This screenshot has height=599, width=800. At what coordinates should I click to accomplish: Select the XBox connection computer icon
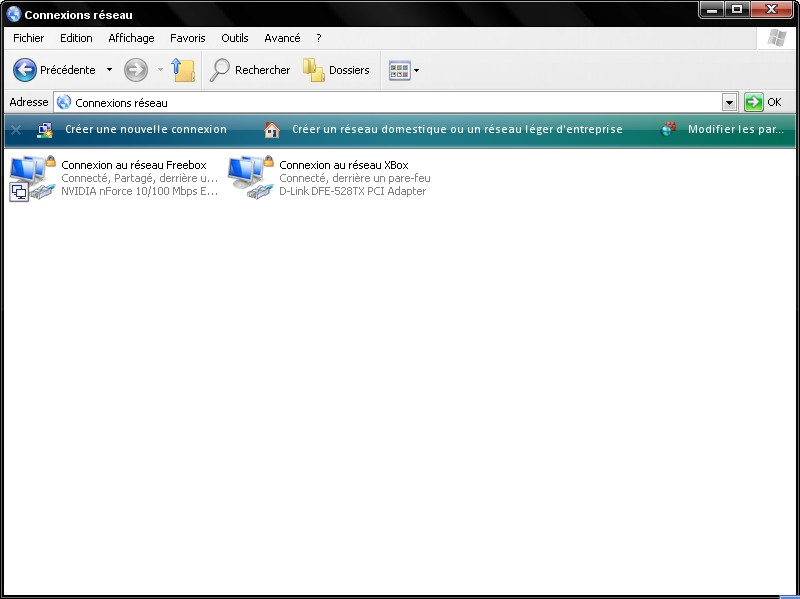(x=251, y=178)
